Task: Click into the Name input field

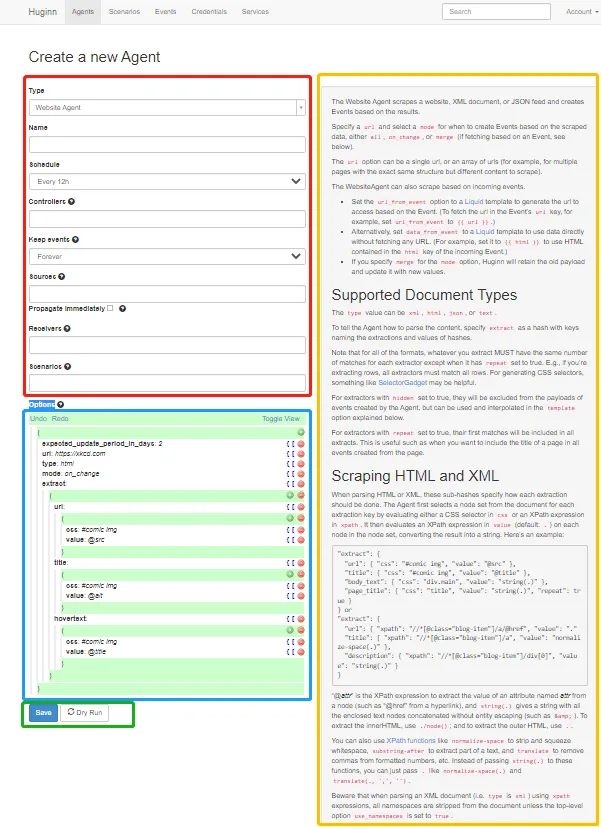Action: 167,144
